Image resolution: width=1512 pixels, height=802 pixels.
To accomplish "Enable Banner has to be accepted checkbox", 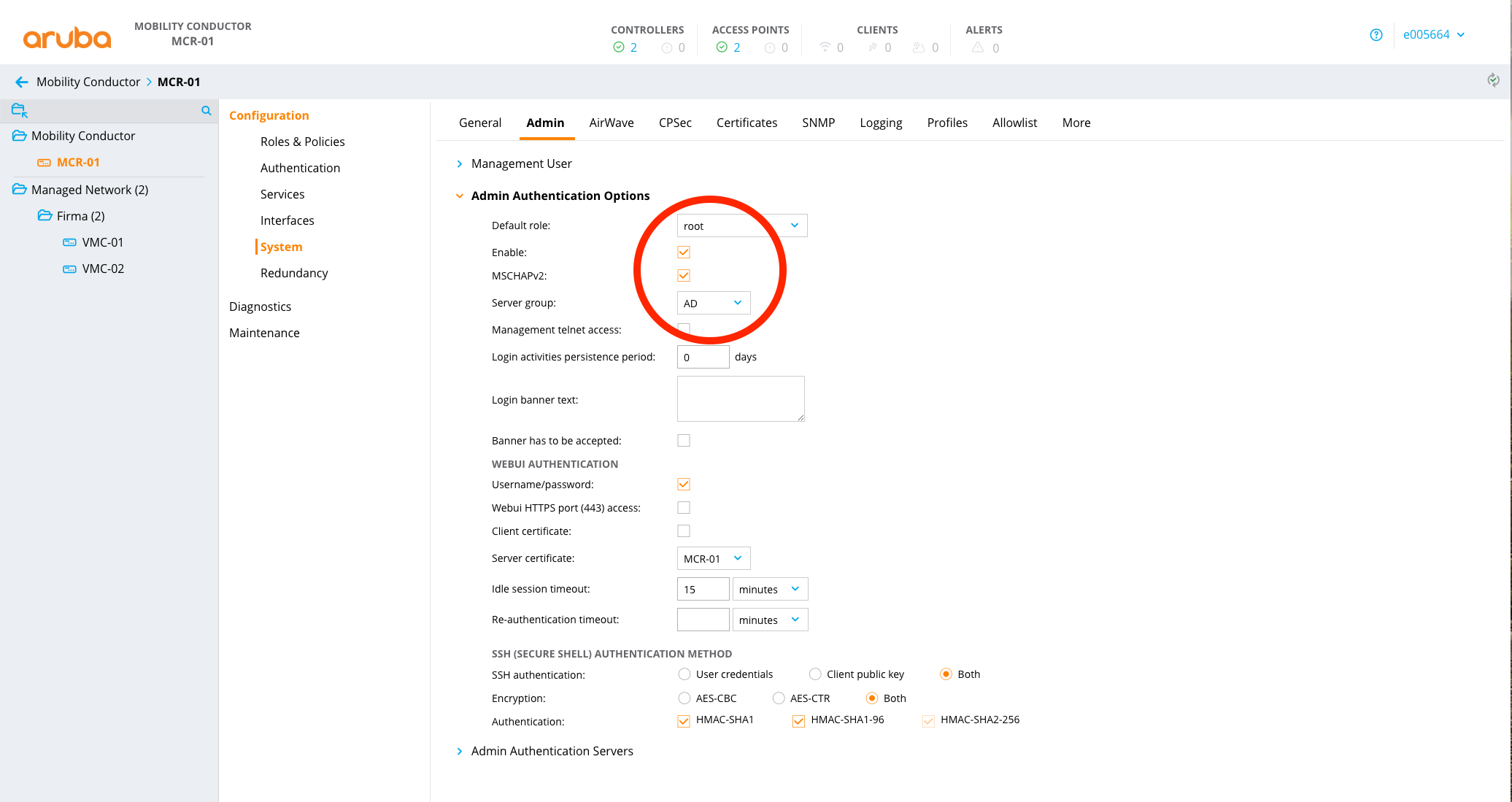I will pyautogui.click(x=684, y=441).
